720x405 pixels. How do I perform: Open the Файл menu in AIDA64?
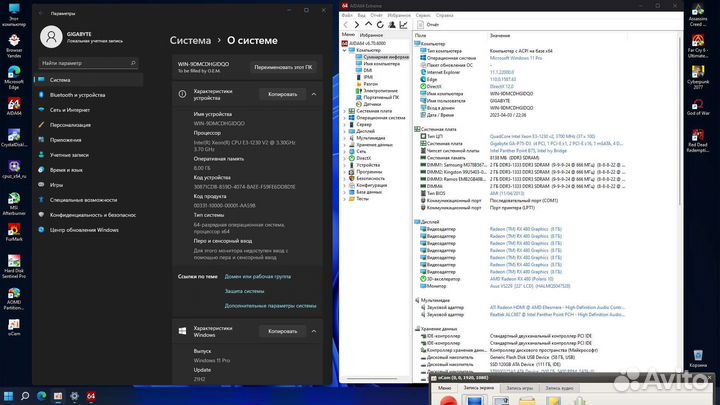(347, 15)
